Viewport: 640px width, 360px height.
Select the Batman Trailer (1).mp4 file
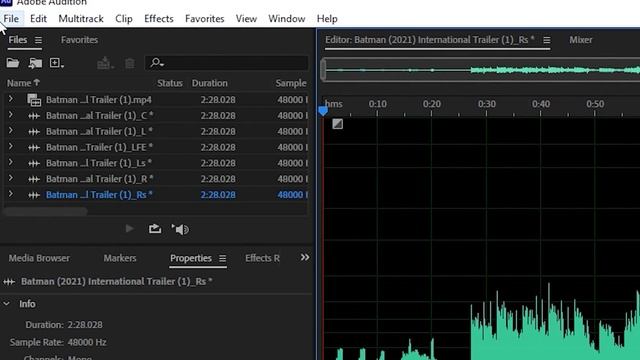[x=99, y=100]
